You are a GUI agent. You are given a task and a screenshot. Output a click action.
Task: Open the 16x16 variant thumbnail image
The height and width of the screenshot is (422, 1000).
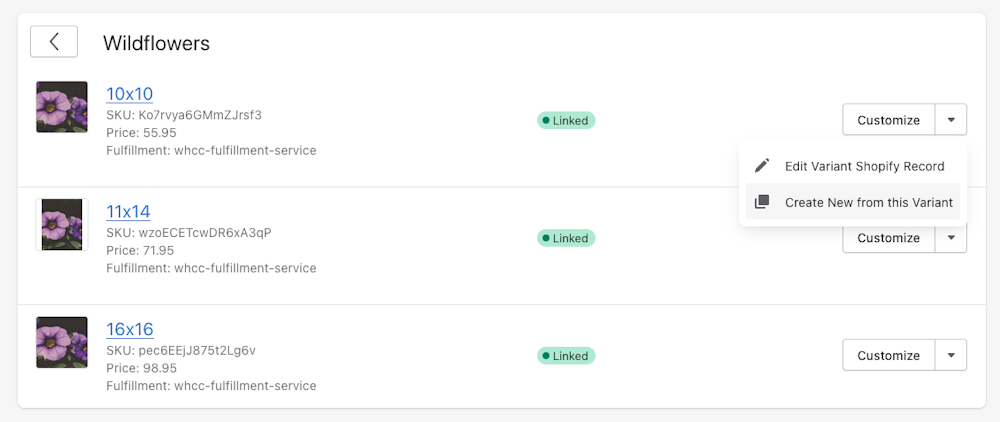(61, 342)
